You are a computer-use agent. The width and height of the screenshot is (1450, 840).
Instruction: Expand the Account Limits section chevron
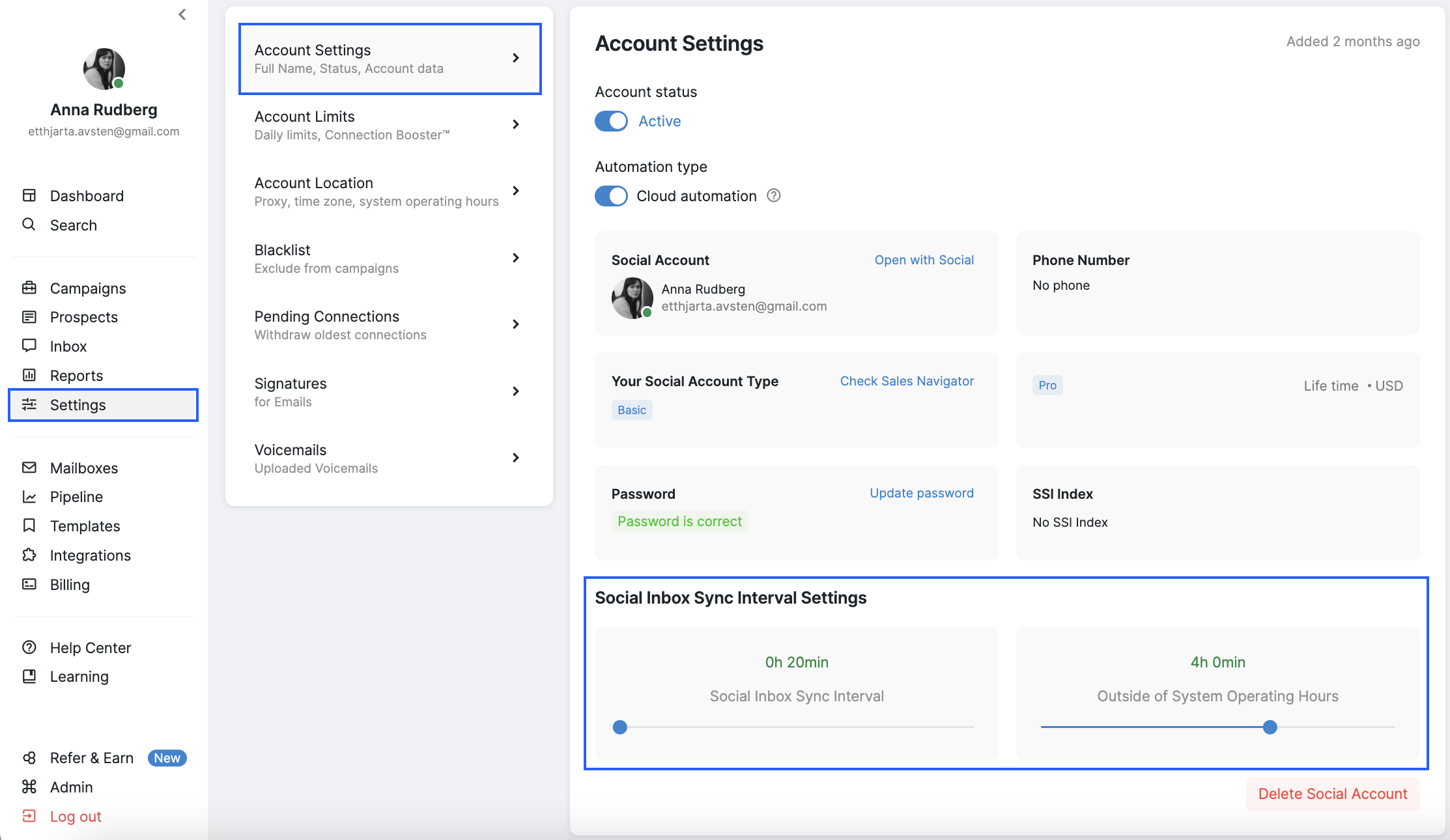coord(515,124)
